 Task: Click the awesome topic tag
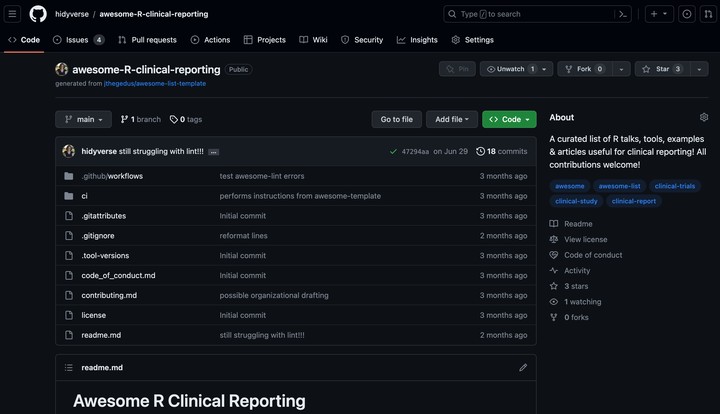pos(569,186)
